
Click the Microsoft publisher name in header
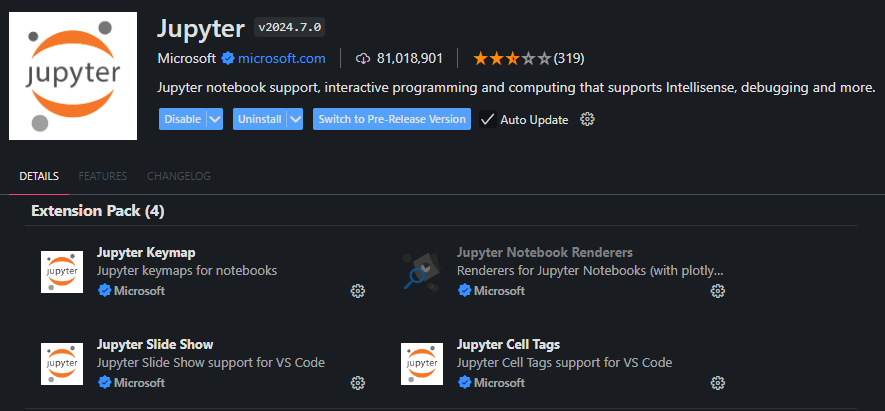coord(187,58)
